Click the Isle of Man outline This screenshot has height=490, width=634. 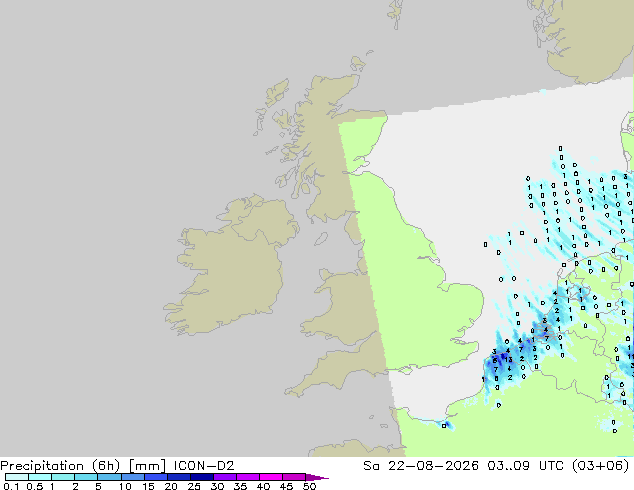click(x=321, y=239)
